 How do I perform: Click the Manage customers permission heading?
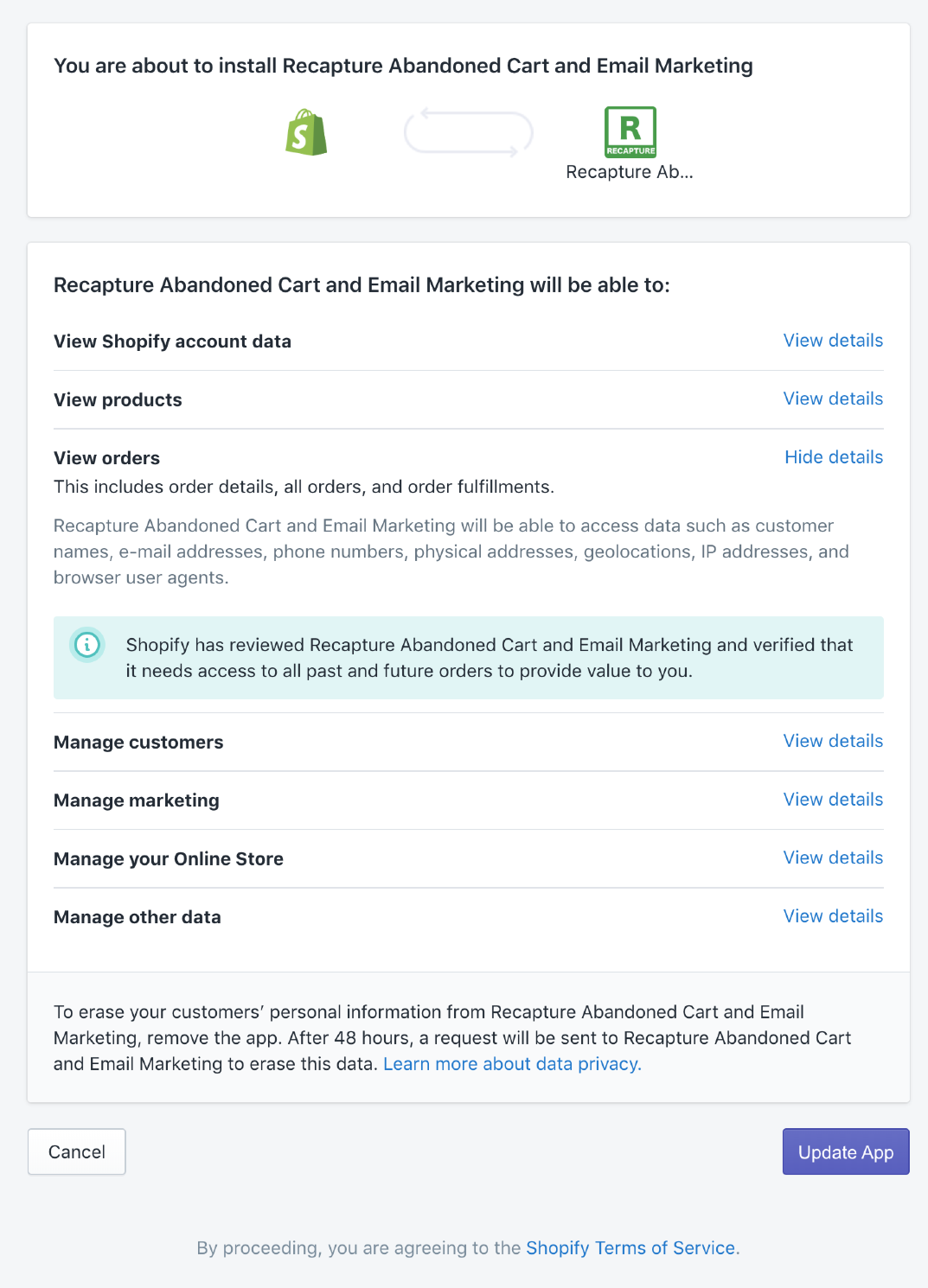138,743
